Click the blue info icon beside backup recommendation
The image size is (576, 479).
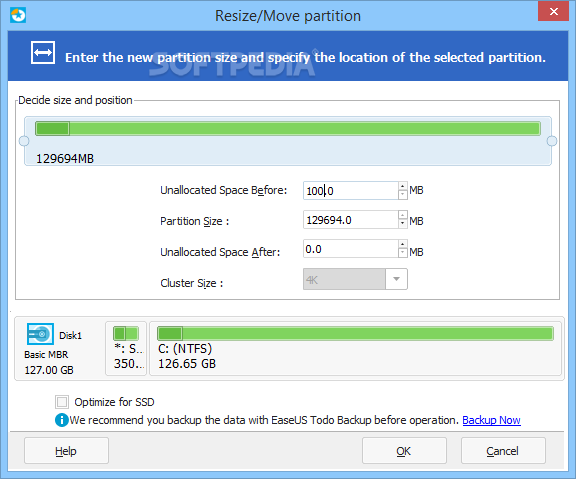point(61,420)
